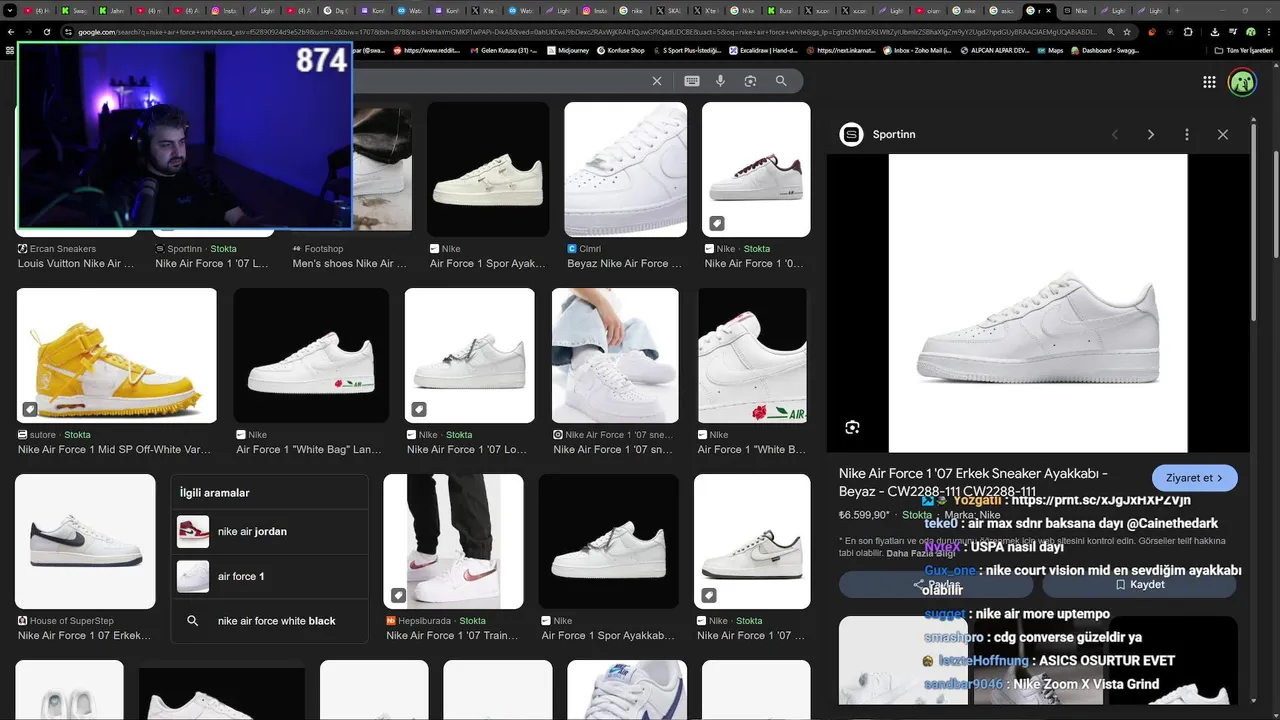Screen dimensions: 1280x720
Task: Open the Sportinn Nike Air Force '07 L result
Action: (x=211, y=263)
